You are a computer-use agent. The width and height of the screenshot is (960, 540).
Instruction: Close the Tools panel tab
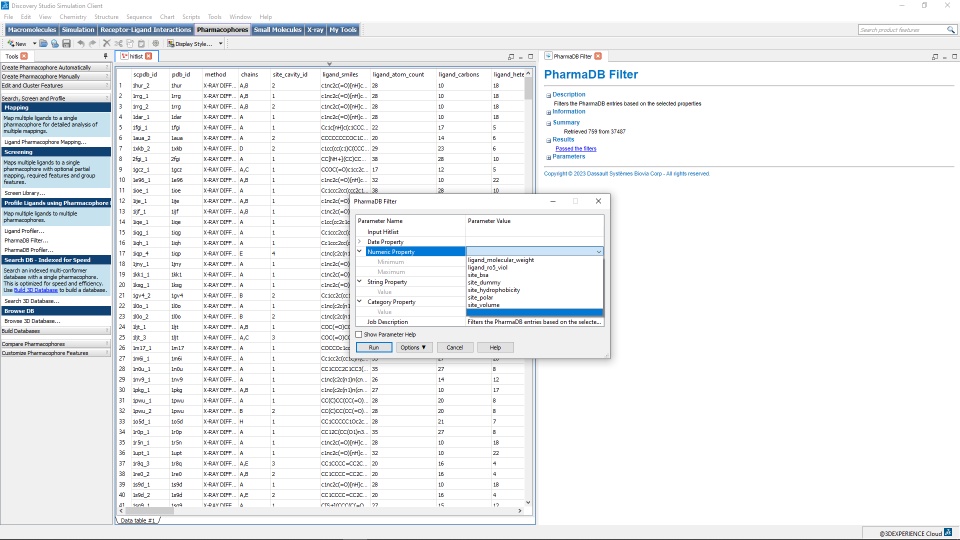(24, 56)
